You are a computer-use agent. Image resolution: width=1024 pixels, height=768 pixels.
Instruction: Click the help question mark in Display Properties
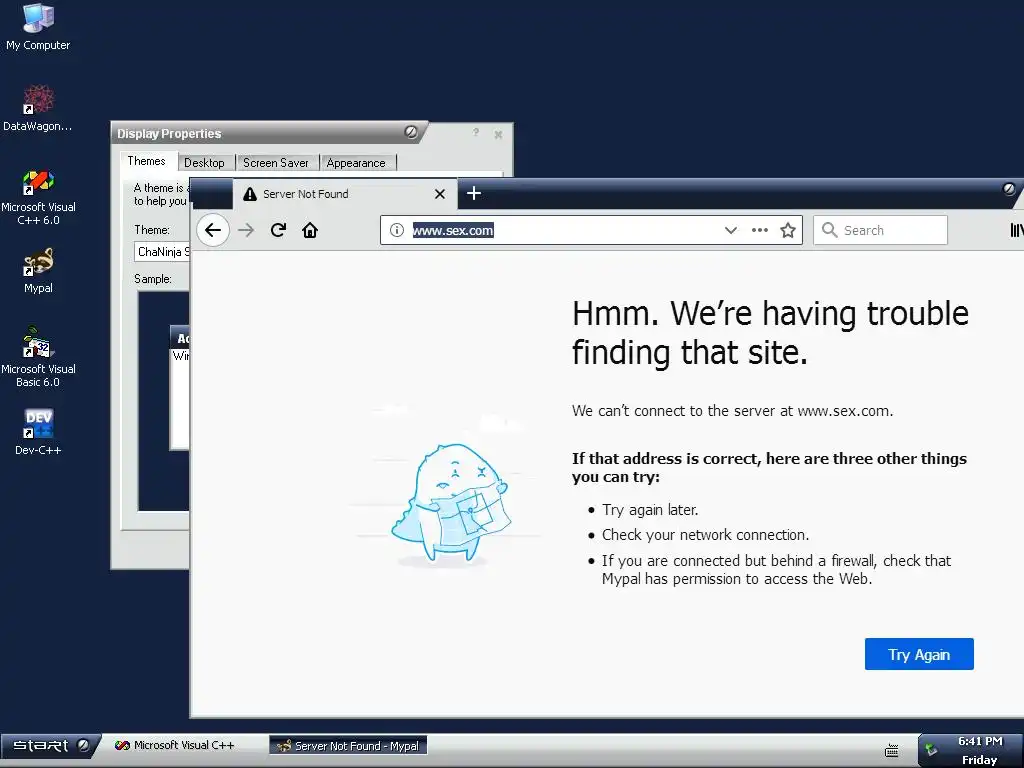coord(476,133)
